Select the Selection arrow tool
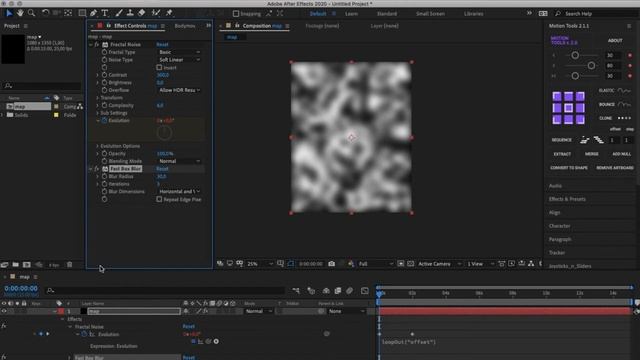Viewport: 640px width, 360px height. (x=9, y=13)
